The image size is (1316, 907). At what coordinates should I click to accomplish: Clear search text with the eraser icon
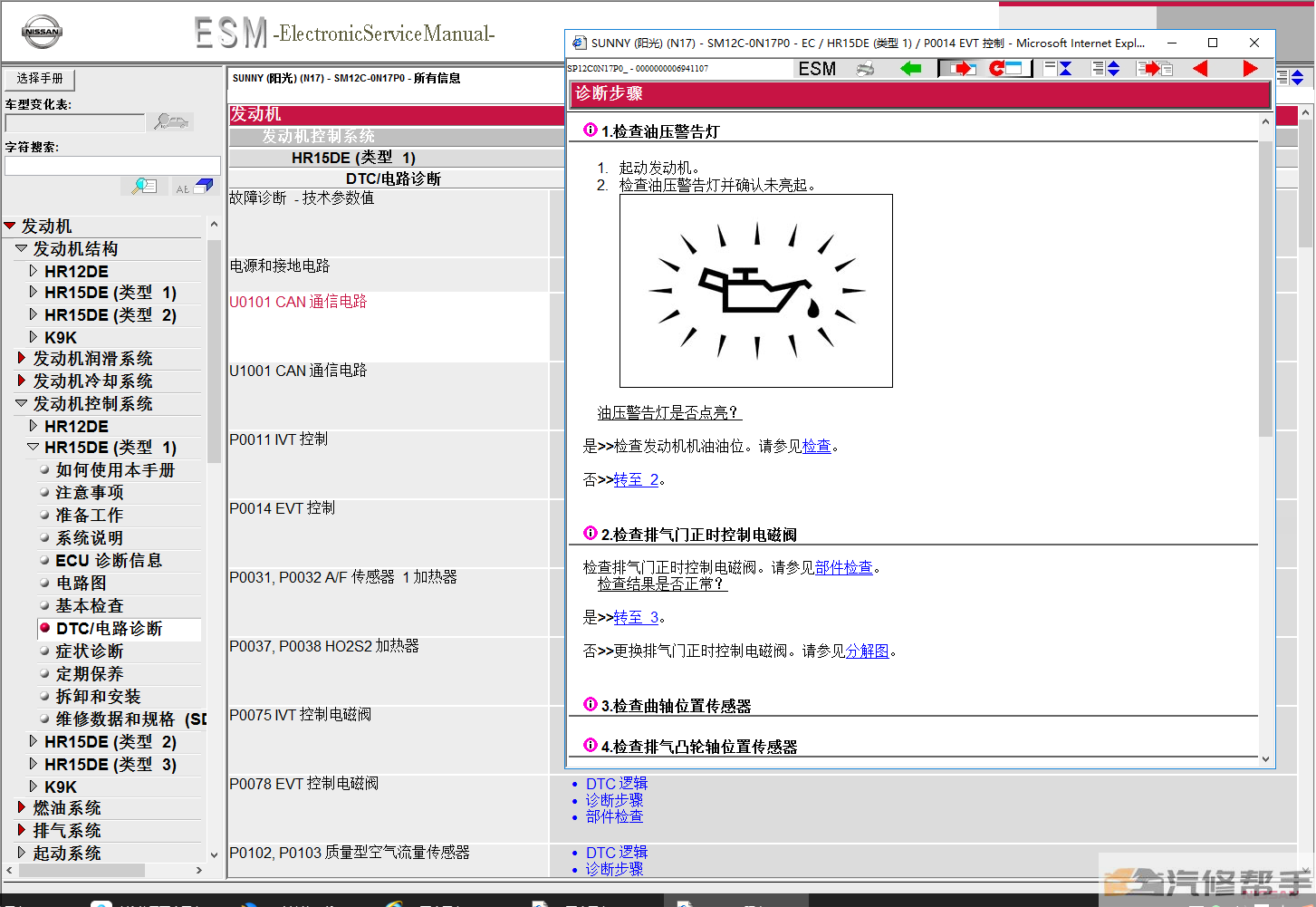195,187
